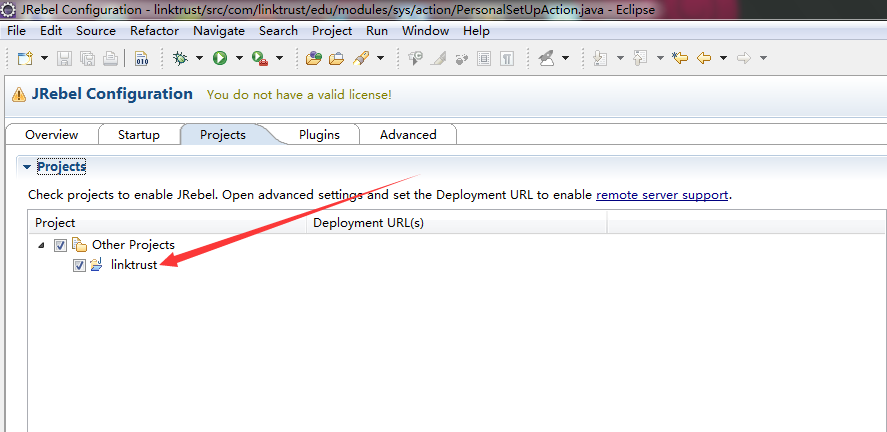Open the Edit menu

point(51,31)
